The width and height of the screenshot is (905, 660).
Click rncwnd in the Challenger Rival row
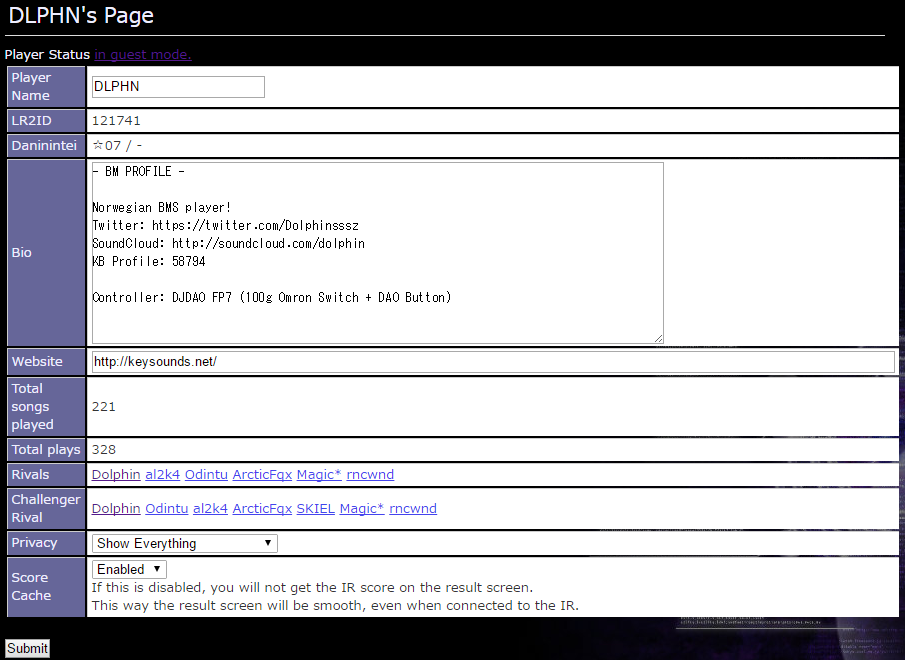(413, 509)
